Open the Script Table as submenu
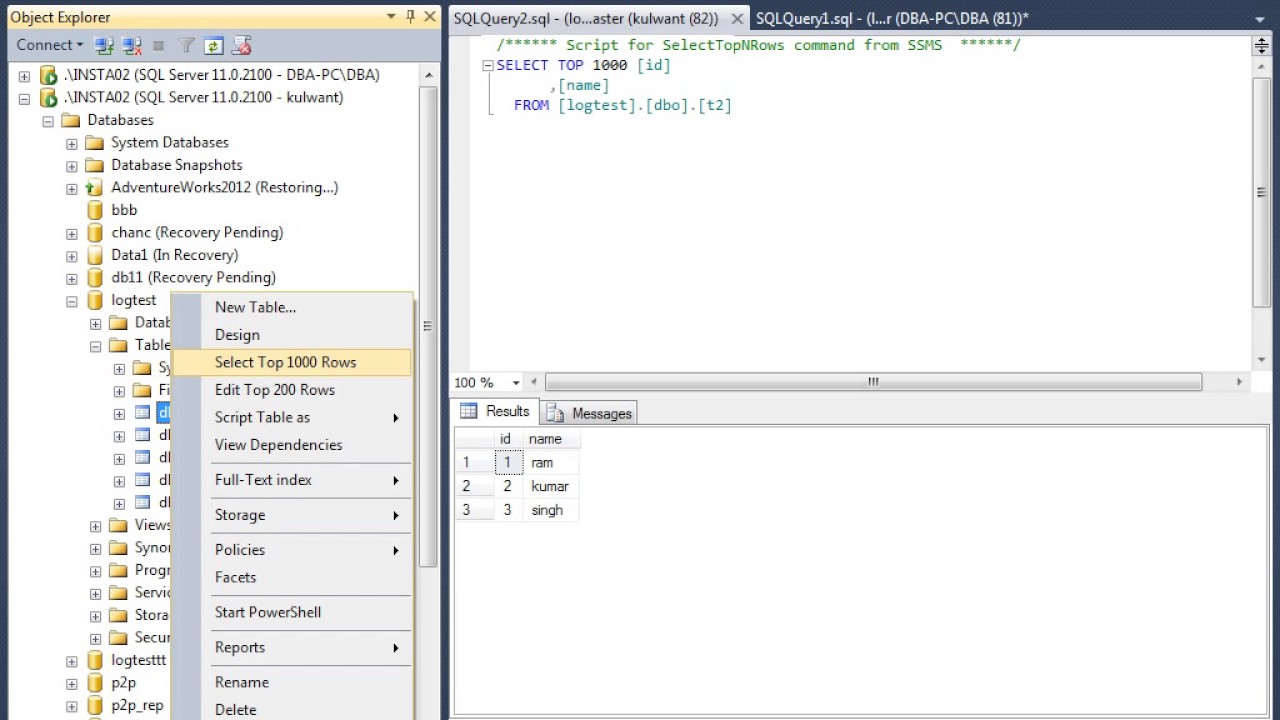Screen dimensions: 1280x720 pos(292,417)
